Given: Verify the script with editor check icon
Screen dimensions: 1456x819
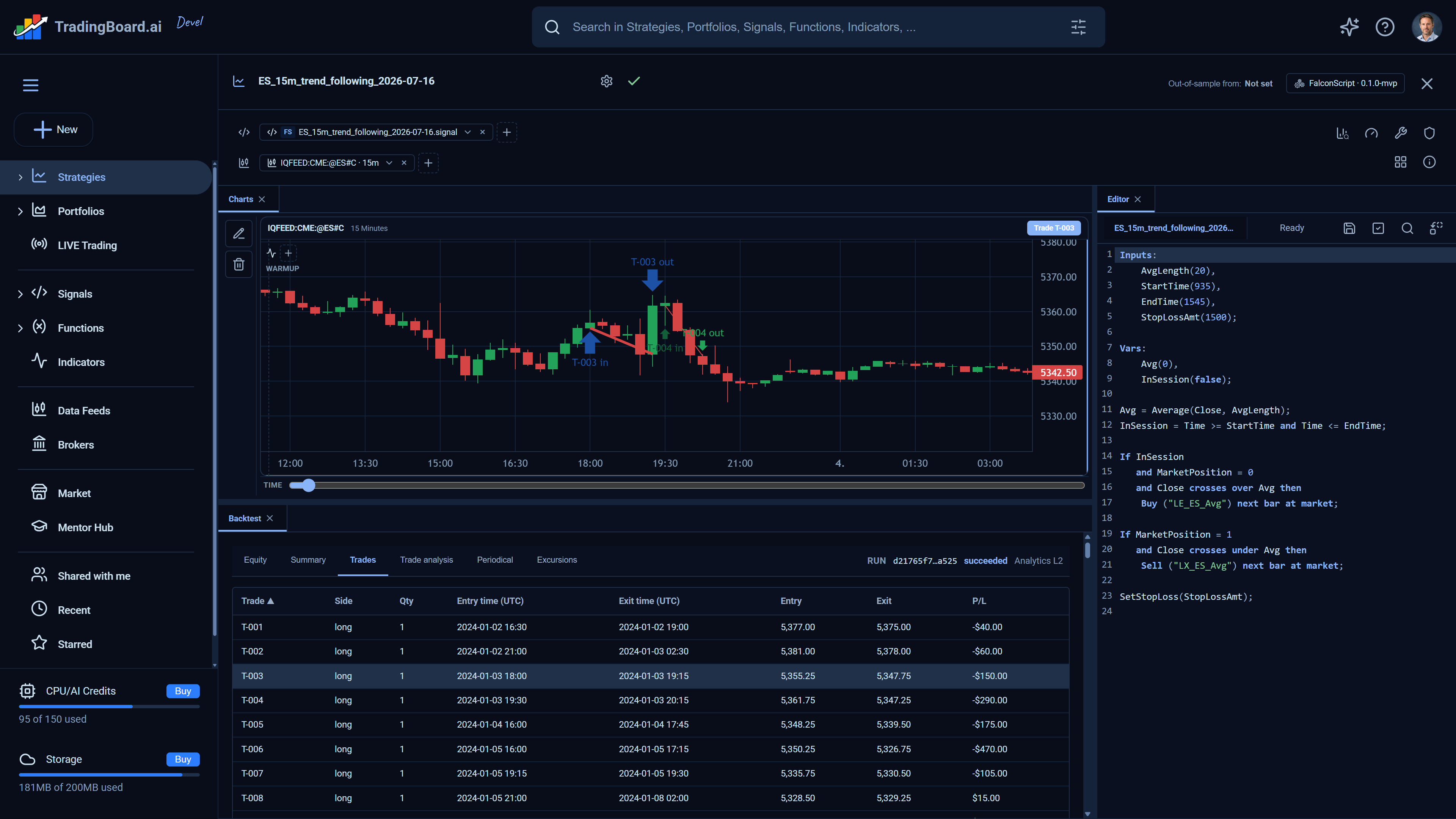Looking at the screenshot, I should point(1378,228).
